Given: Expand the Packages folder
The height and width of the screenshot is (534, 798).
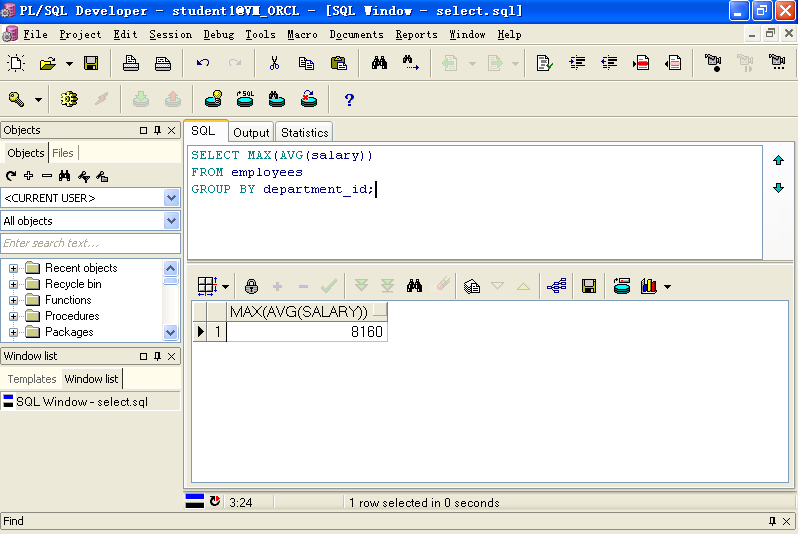Looking at the screenshot, I should click(13, 332).
